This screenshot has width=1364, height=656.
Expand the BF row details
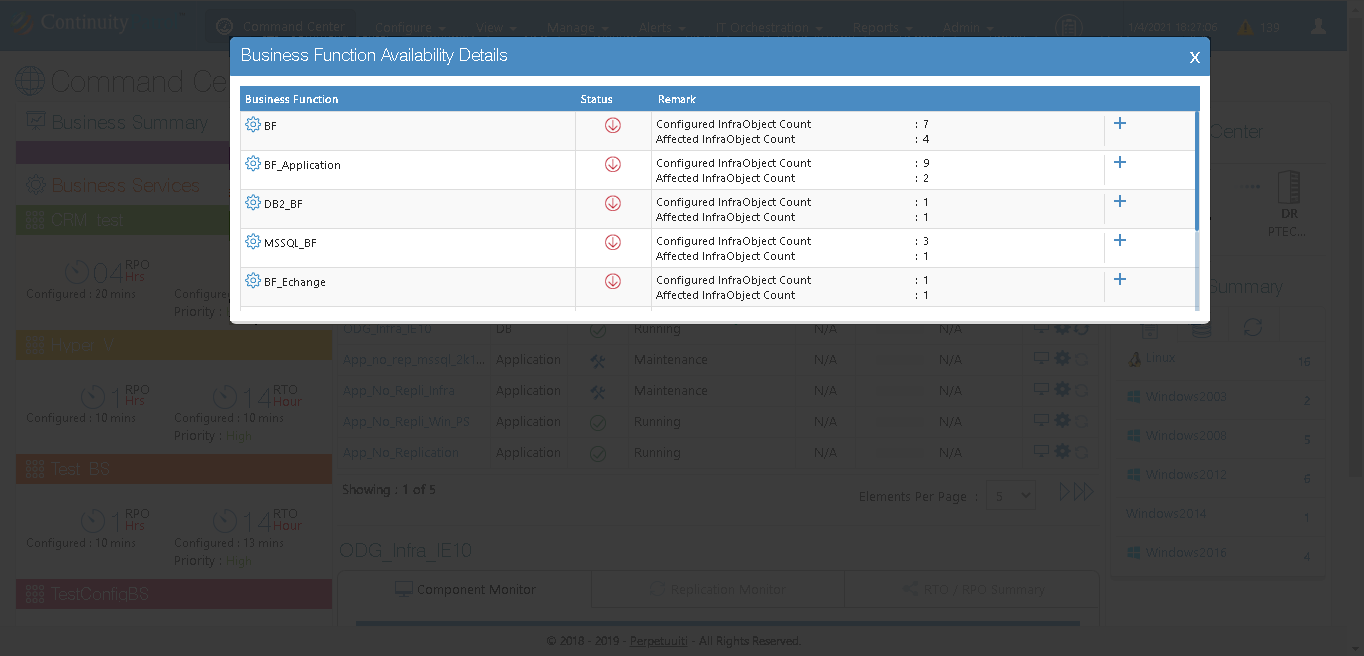tap(1120, 123)
